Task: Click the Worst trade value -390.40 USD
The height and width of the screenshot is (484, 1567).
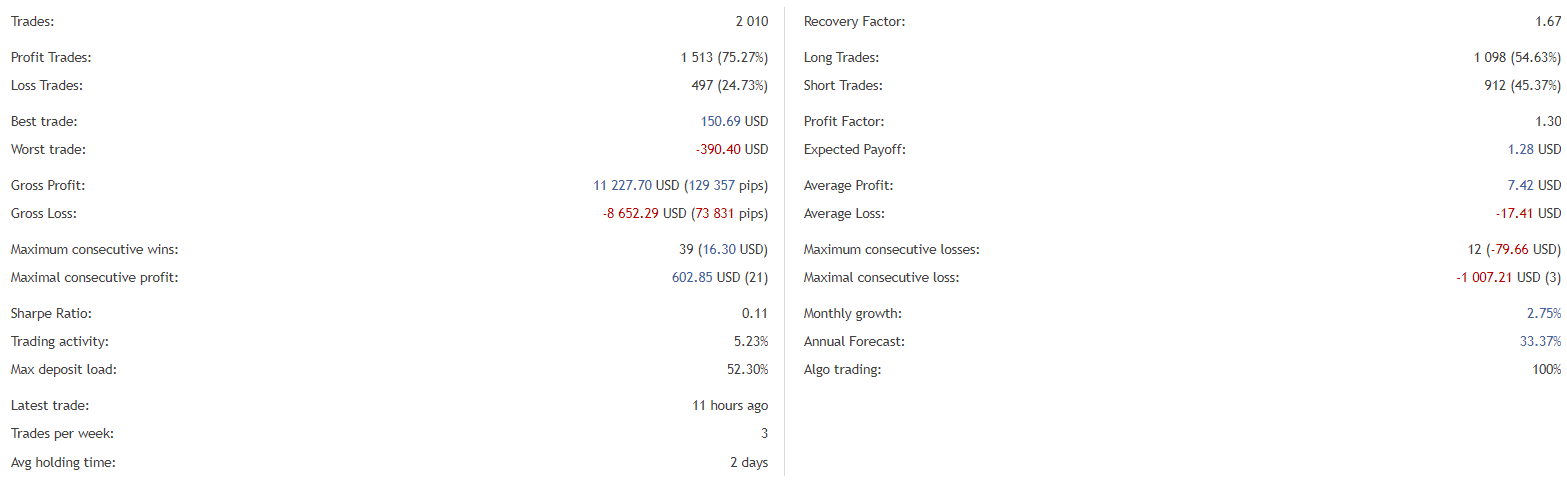Action: pos(731,150)
